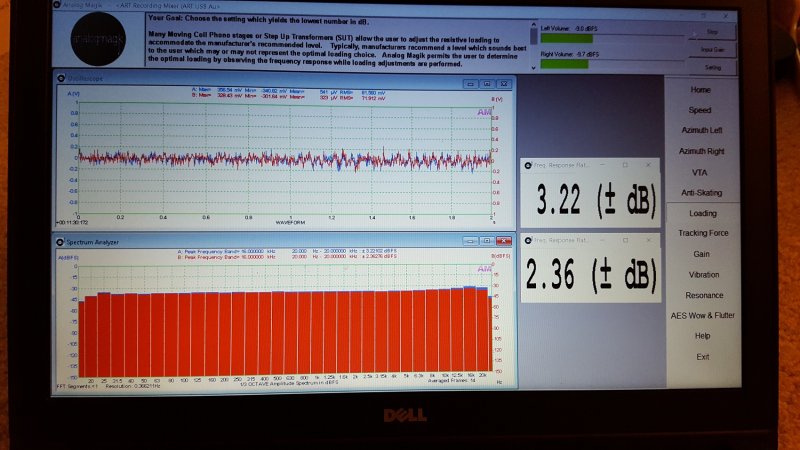The width and height of the screenshot is (800, 450).
Task: Maximize the Oscilloscope window
Action: [x=487, y=84]
